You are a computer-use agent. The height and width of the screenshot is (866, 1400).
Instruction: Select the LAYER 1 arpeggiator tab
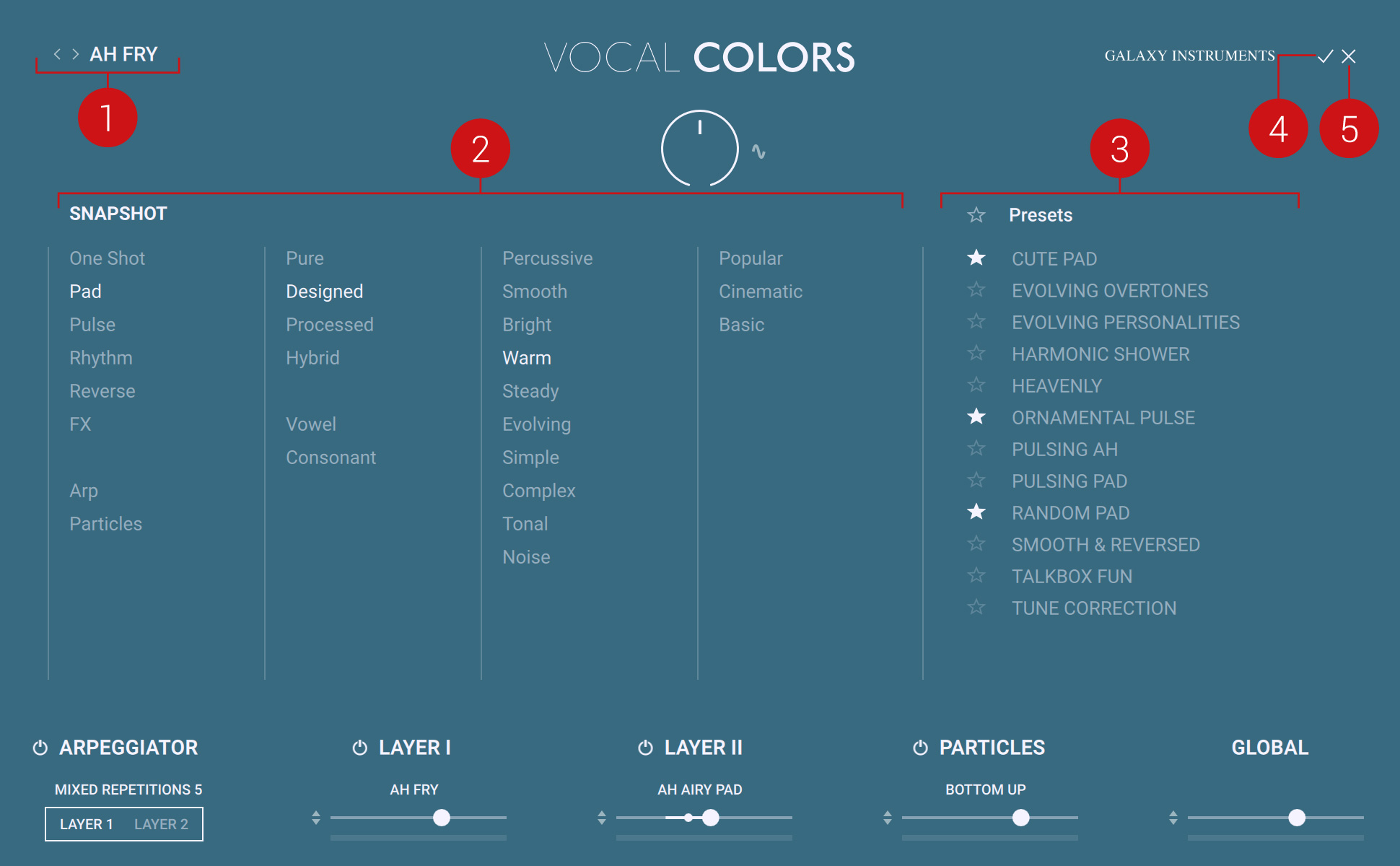coord(87,824)
